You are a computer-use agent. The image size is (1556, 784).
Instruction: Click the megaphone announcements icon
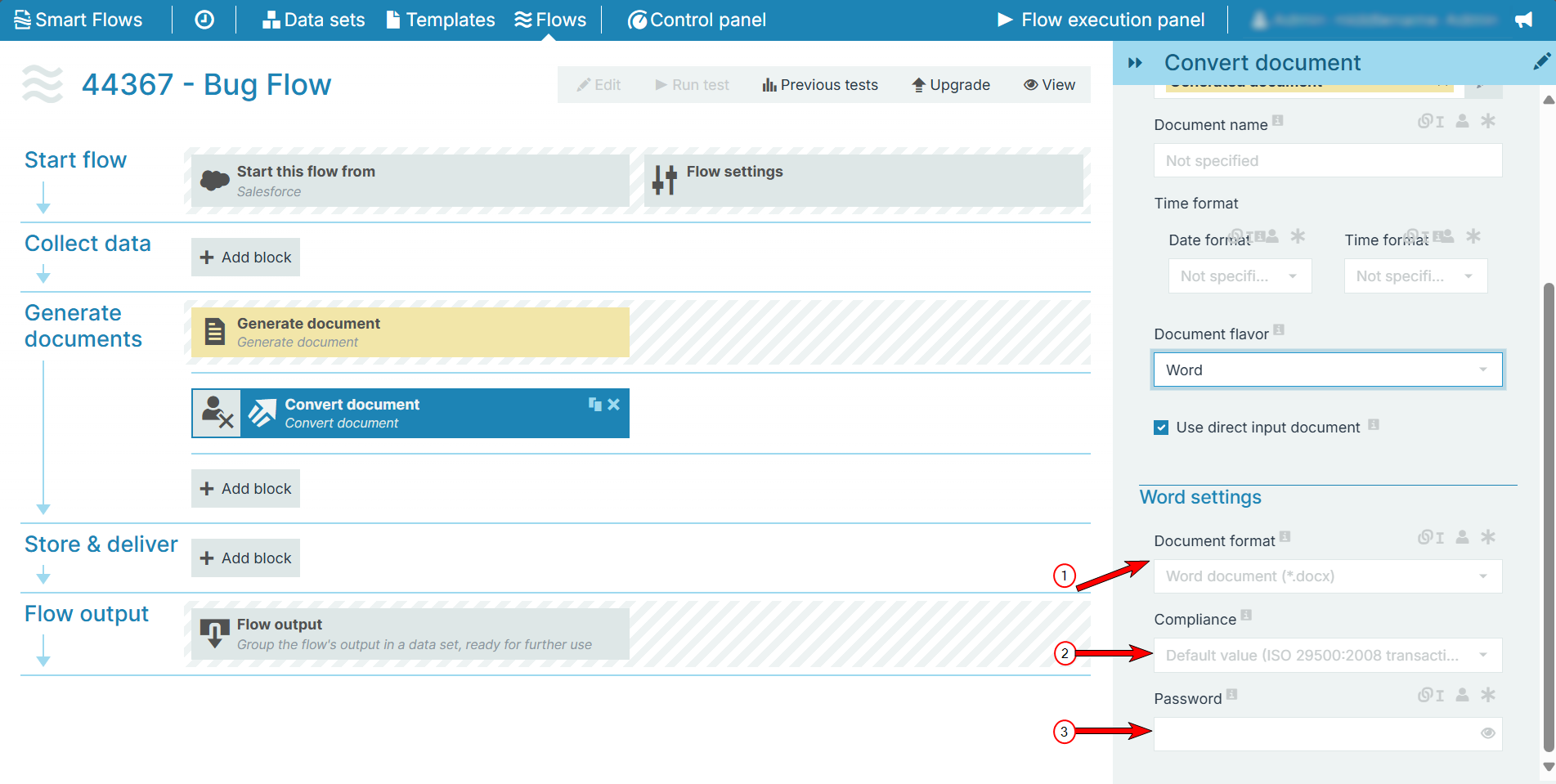click(1523, 20)
